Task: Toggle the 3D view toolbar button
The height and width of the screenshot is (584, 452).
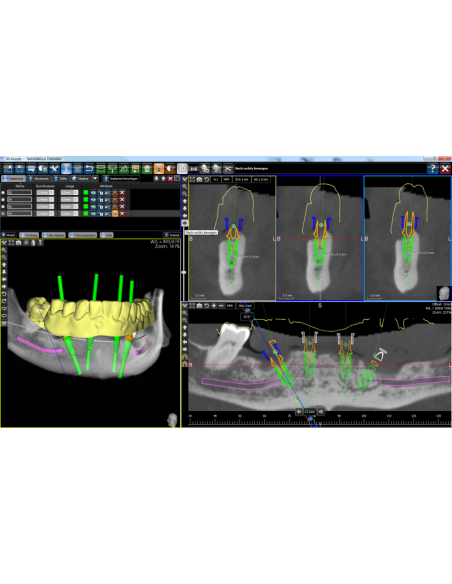Action: (182, 169)
